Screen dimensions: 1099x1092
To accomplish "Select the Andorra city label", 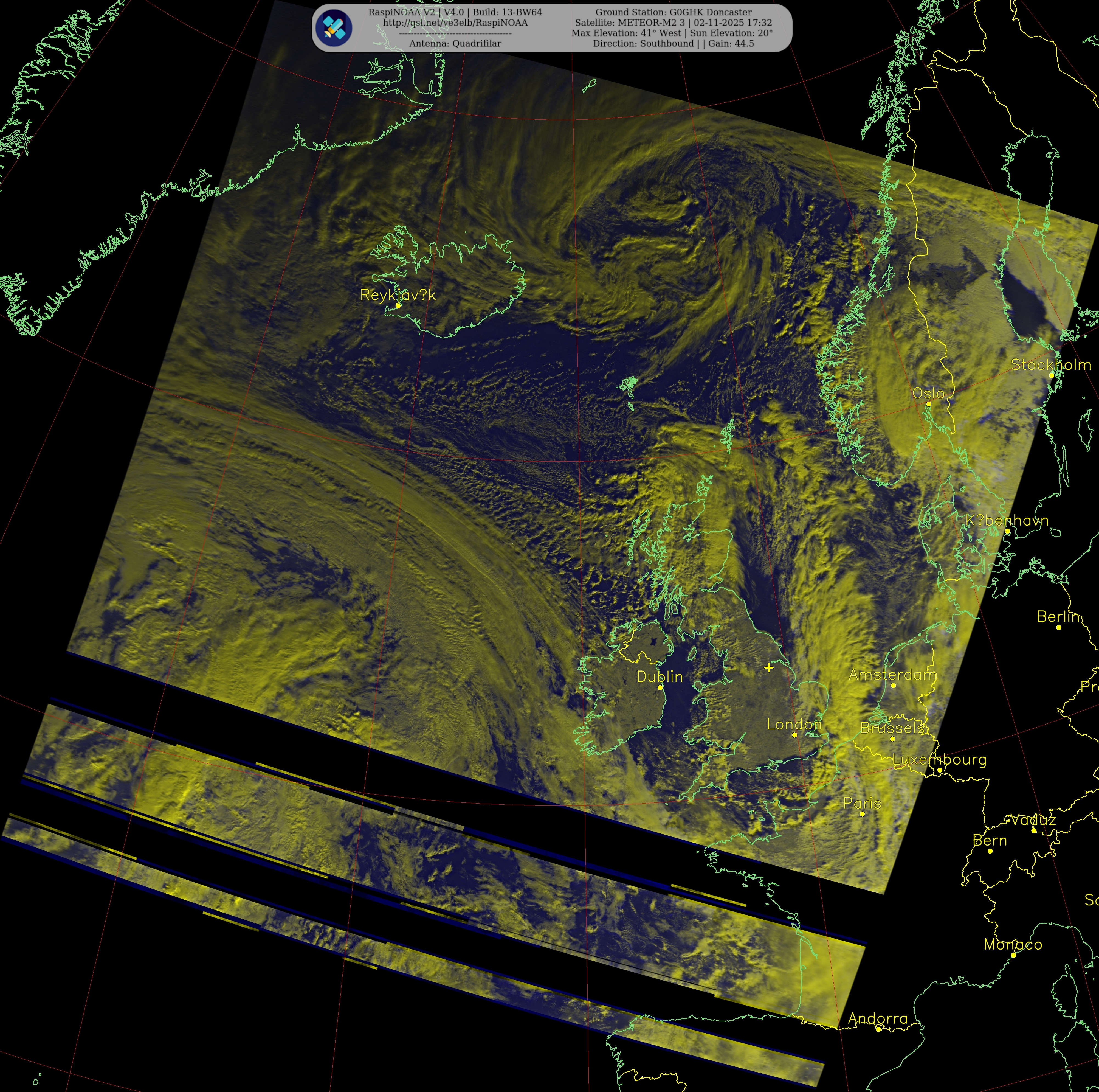I will pyautogui.click(x=878, y=1019).
